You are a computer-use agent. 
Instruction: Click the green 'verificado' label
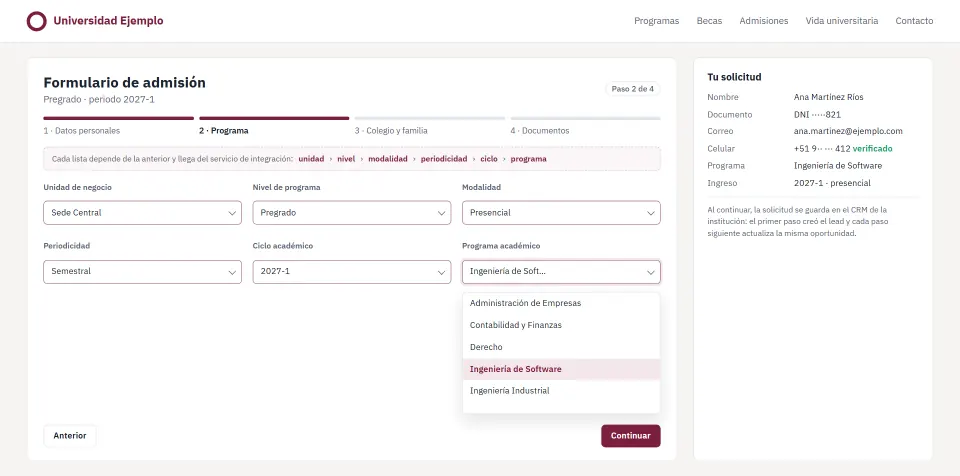point(872,148)
